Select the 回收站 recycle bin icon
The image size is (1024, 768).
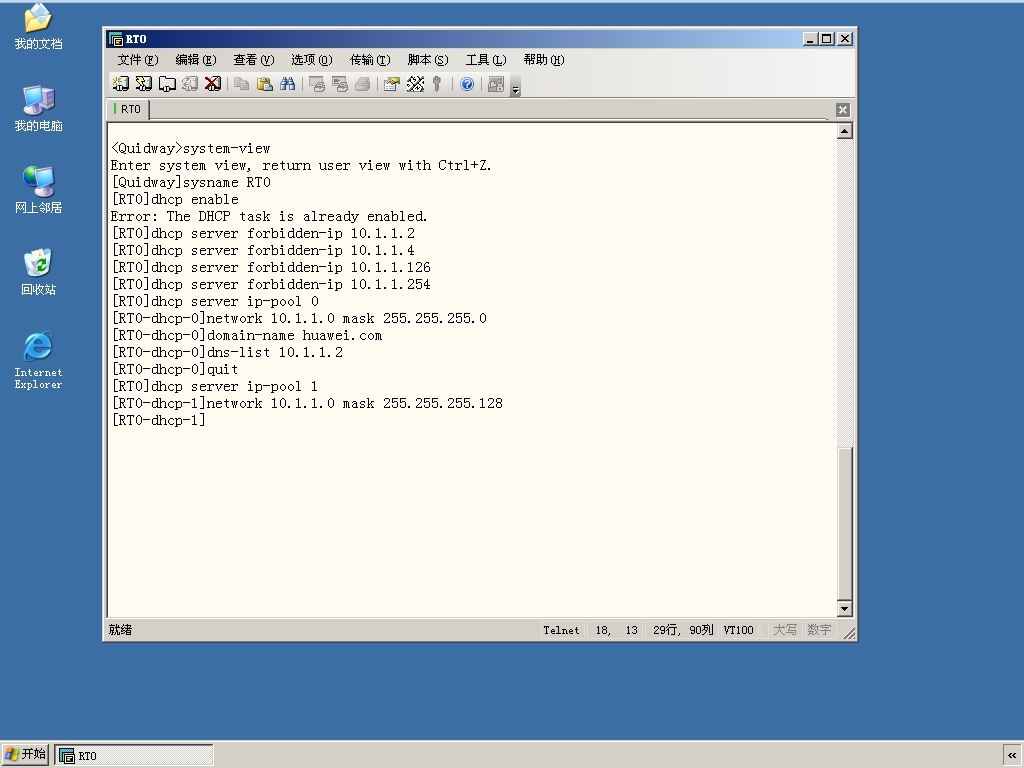pos(38,272)
